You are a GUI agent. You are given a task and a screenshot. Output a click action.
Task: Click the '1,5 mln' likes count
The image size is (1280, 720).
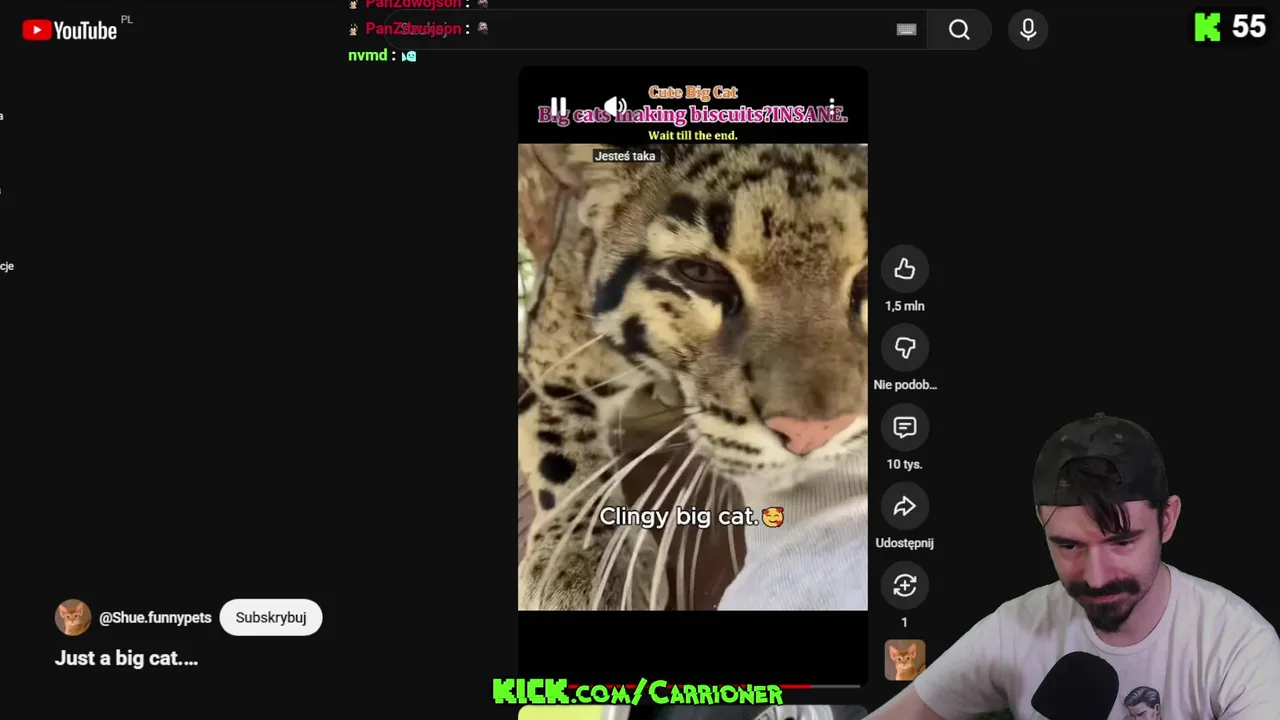coord(904,306)
